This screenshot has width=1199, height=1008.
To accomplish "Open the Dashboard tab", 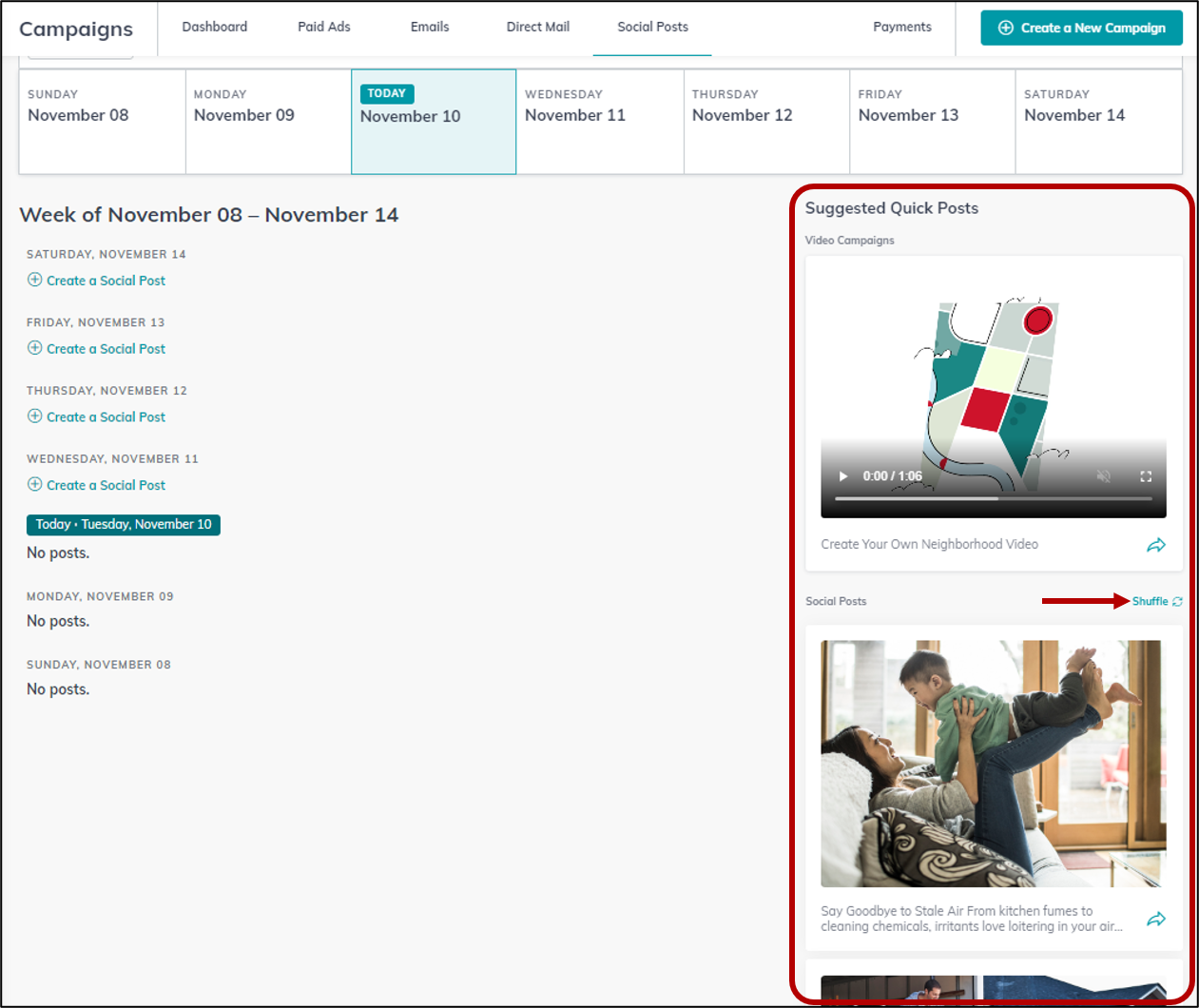I will (x=215, y=28).
